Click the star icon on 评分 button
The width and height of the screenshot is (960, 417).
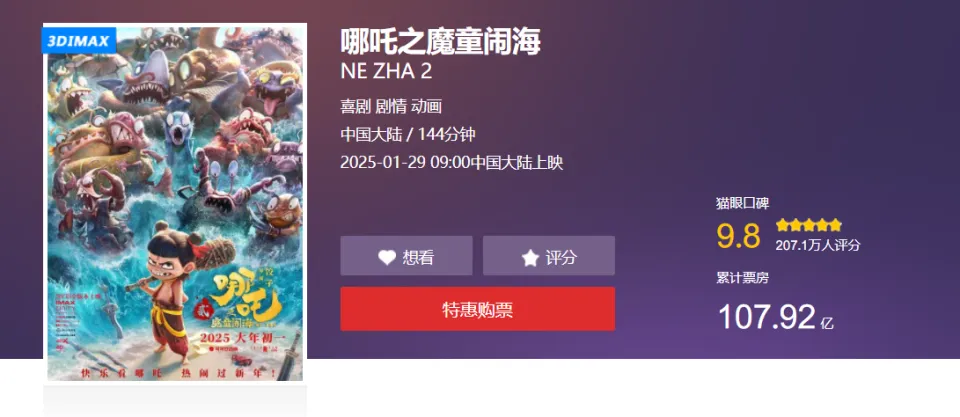pyautogui.click(x=530, y=258)
